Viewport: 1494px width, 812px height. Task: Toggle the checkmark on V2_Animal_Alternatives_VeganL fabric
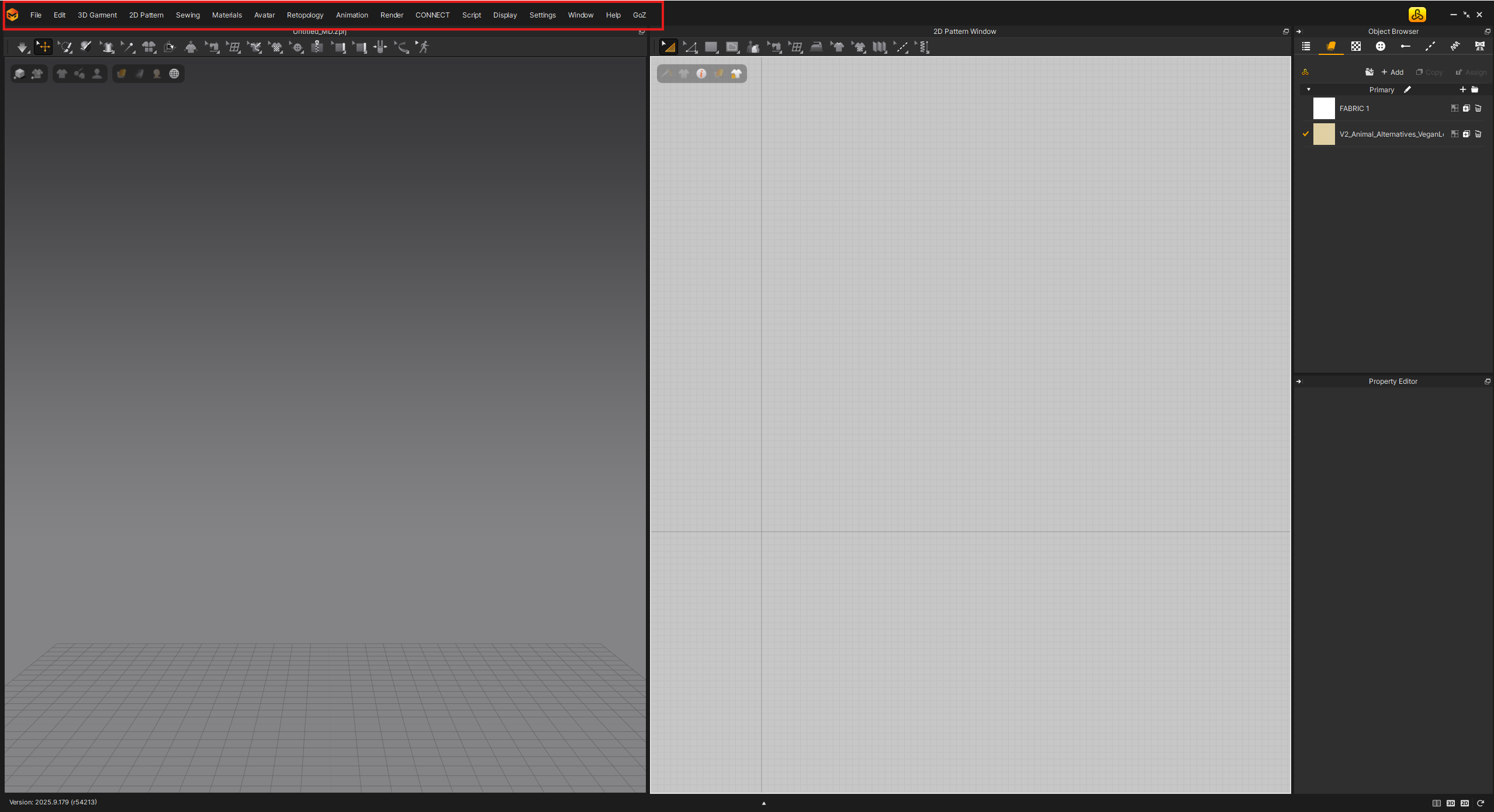click(x=1305, y=134)
